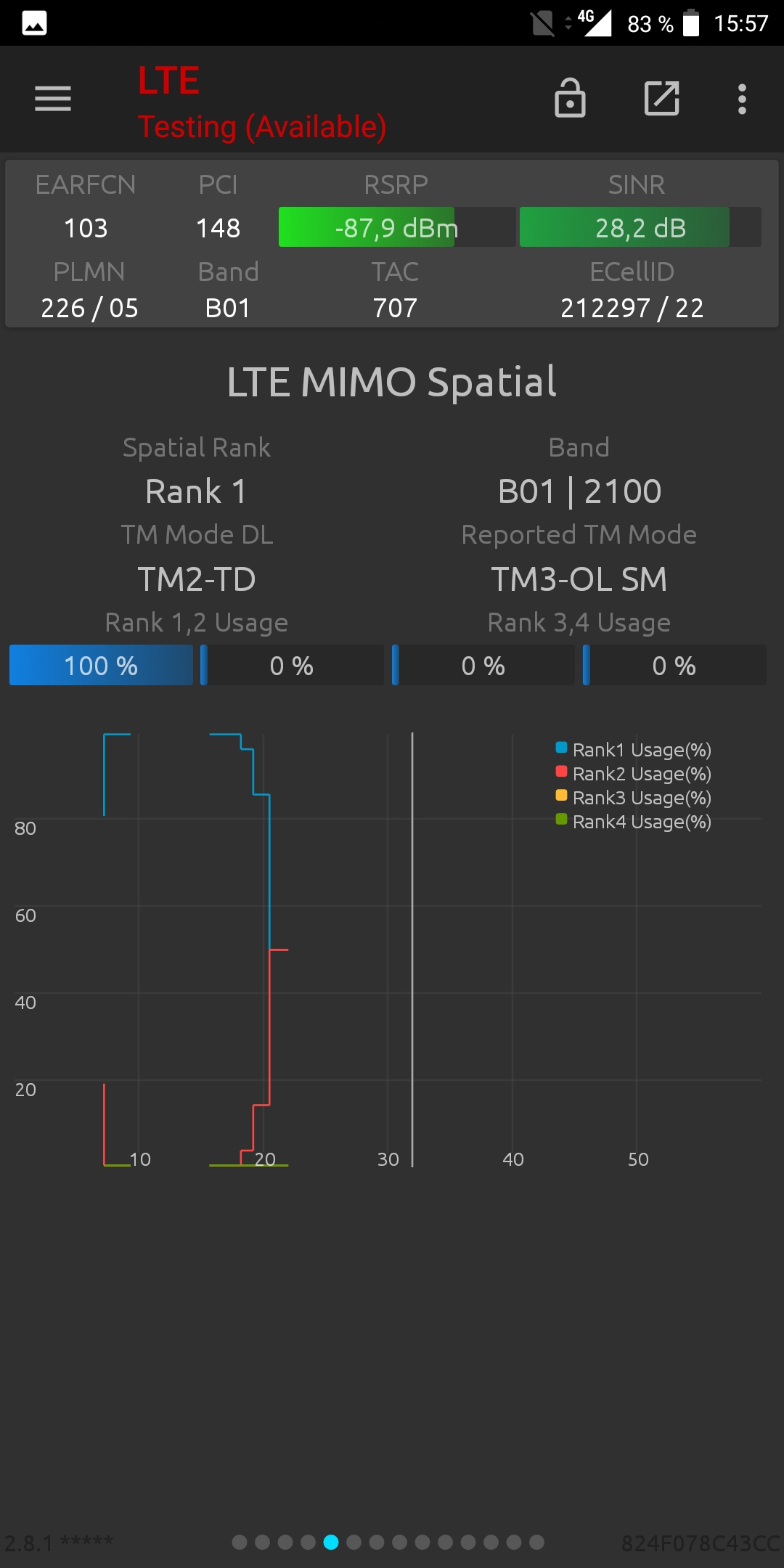
Task: Tap the battery icon in status bar
Action: [691, 23]
